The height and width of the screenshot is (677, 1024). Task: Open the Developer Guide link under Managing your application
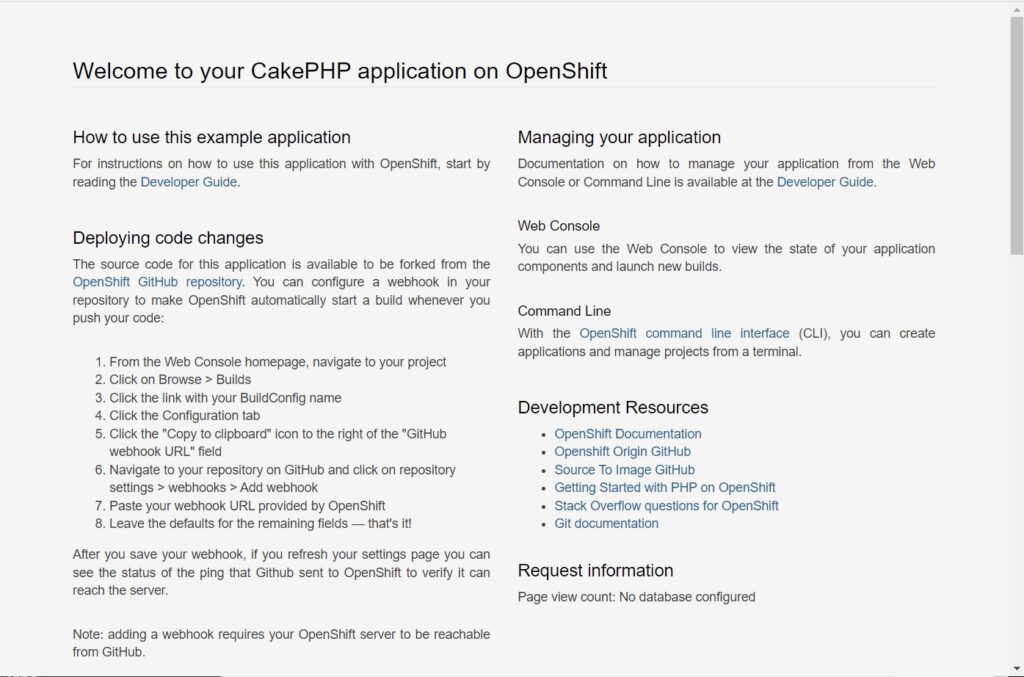[x=825, y=181]
